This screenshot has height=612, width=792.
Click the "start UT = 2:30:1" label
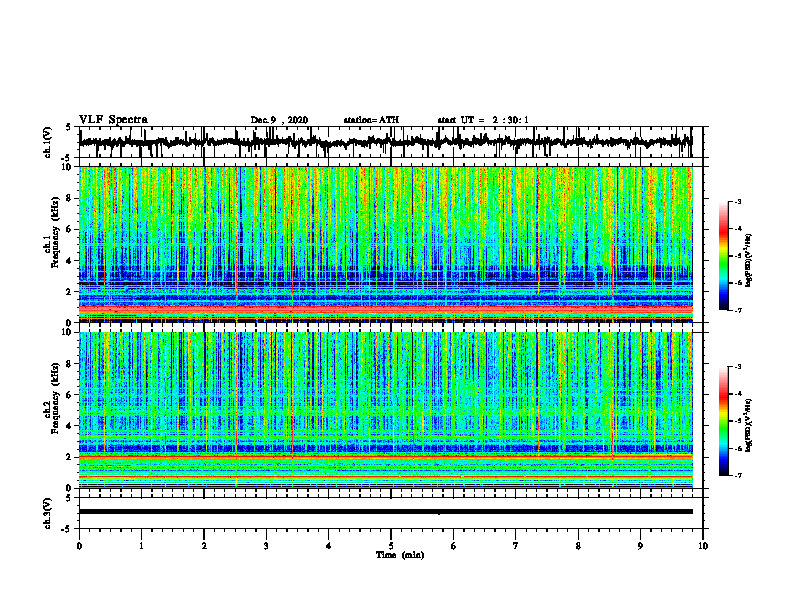pyautogui.click(x=483, y=120)
